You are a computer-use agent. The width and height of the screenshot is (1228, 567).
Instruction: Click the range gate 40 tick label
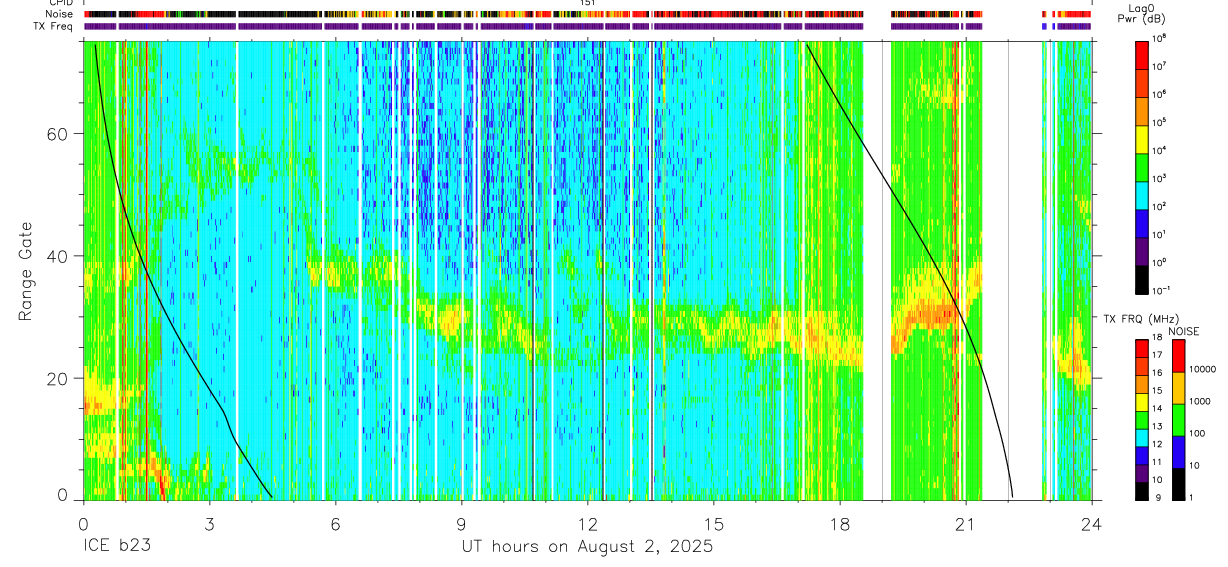[x=58, y=256]
